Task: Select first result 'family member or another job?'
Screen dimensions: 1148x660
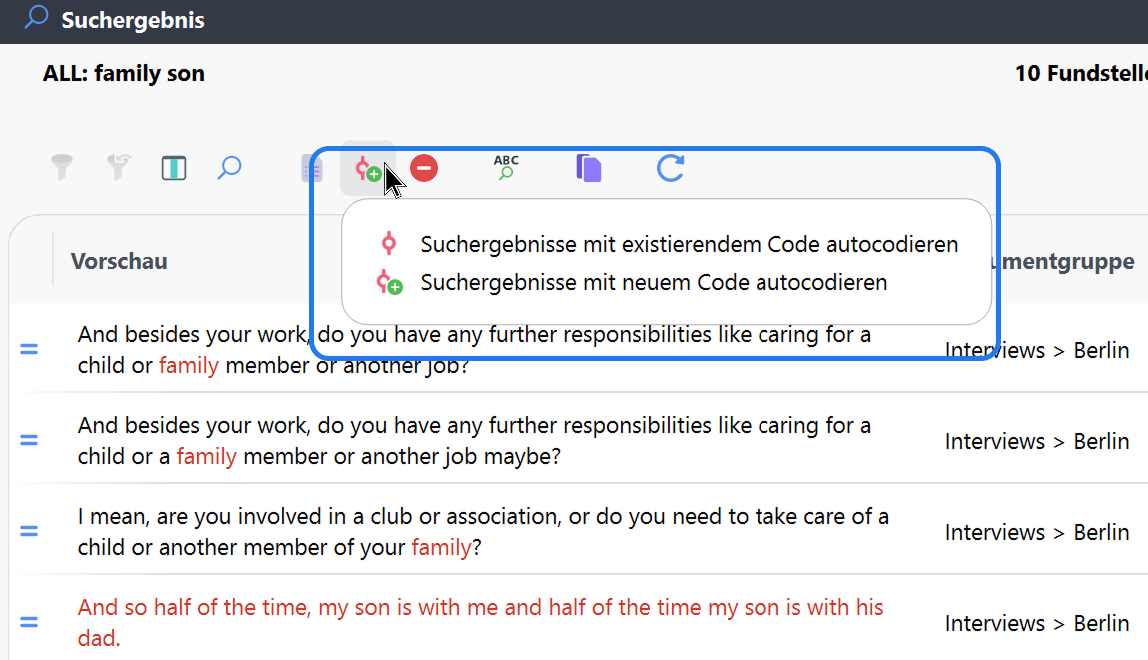Action: click(x=474, y=350)
